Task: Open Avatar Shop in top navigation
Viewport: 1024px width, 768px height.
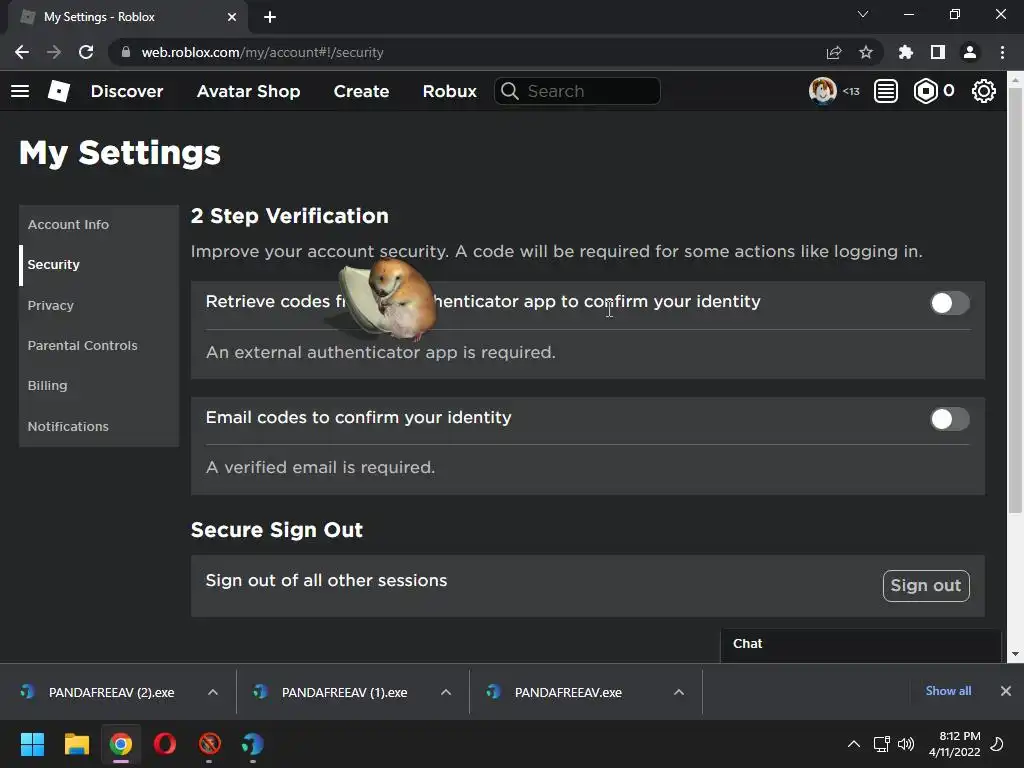Action: 248,91
